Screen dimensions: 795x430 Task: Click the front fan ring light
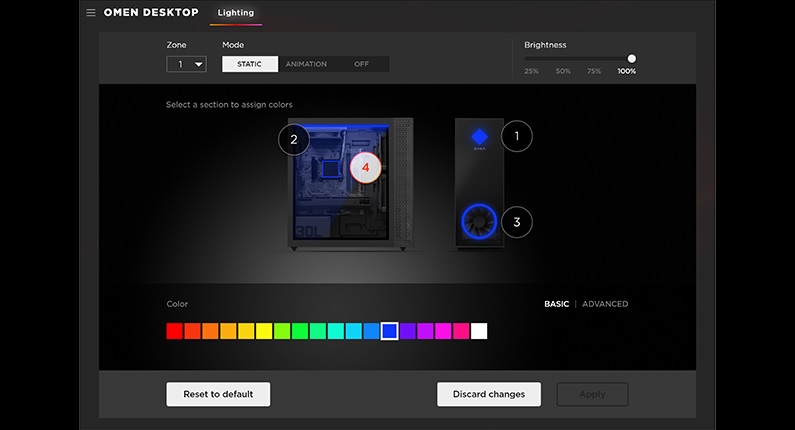pyautogui.click(x=479, y=222)
